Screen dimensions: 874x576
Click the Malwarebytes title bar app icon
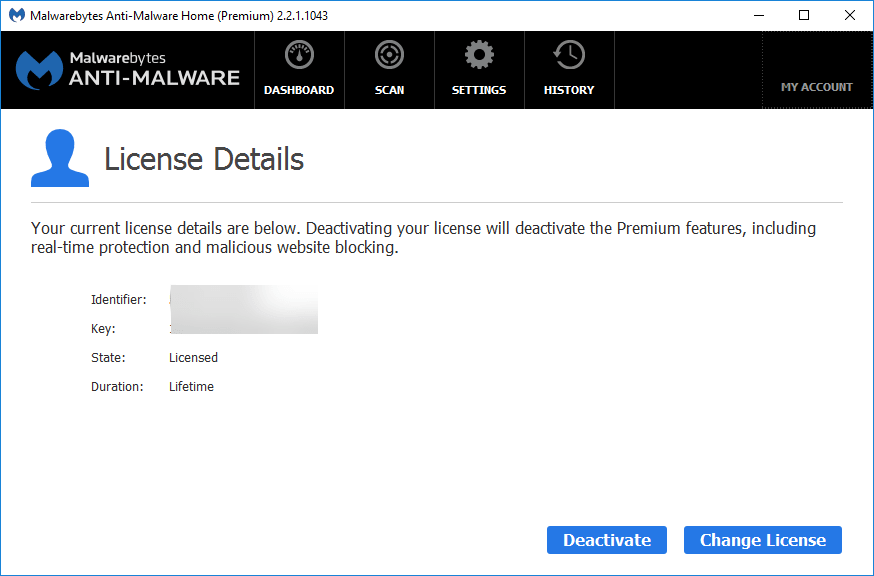click(x=17, y=15)
